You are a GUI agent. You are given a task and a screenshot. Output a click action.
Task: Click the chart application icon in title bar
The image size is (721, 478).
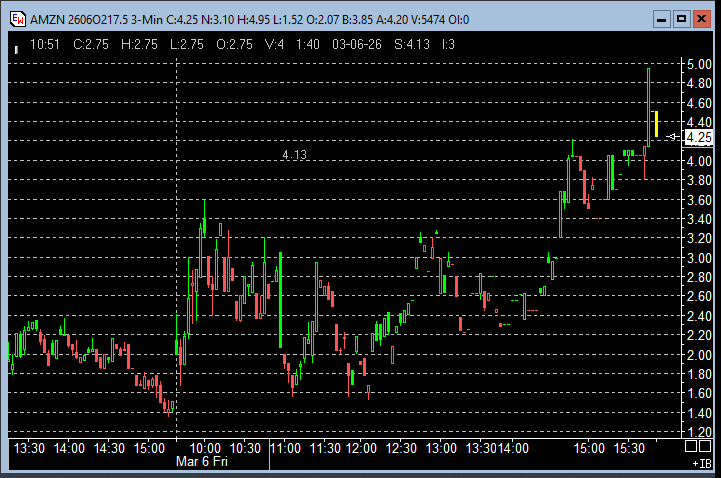17,19
